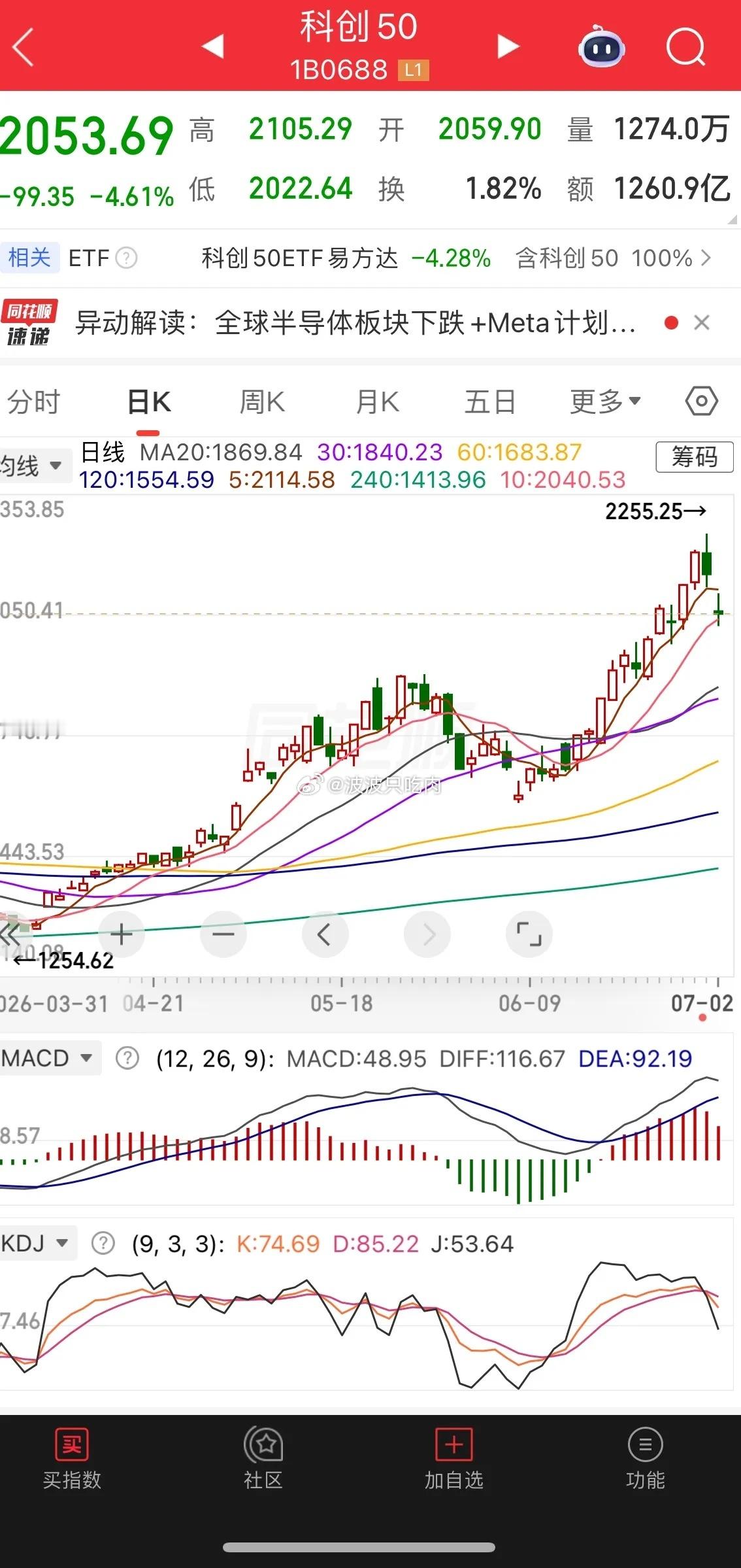
Task: Zoom out chart with minus button
Action: pyautogui.click(x=223, y=934)
